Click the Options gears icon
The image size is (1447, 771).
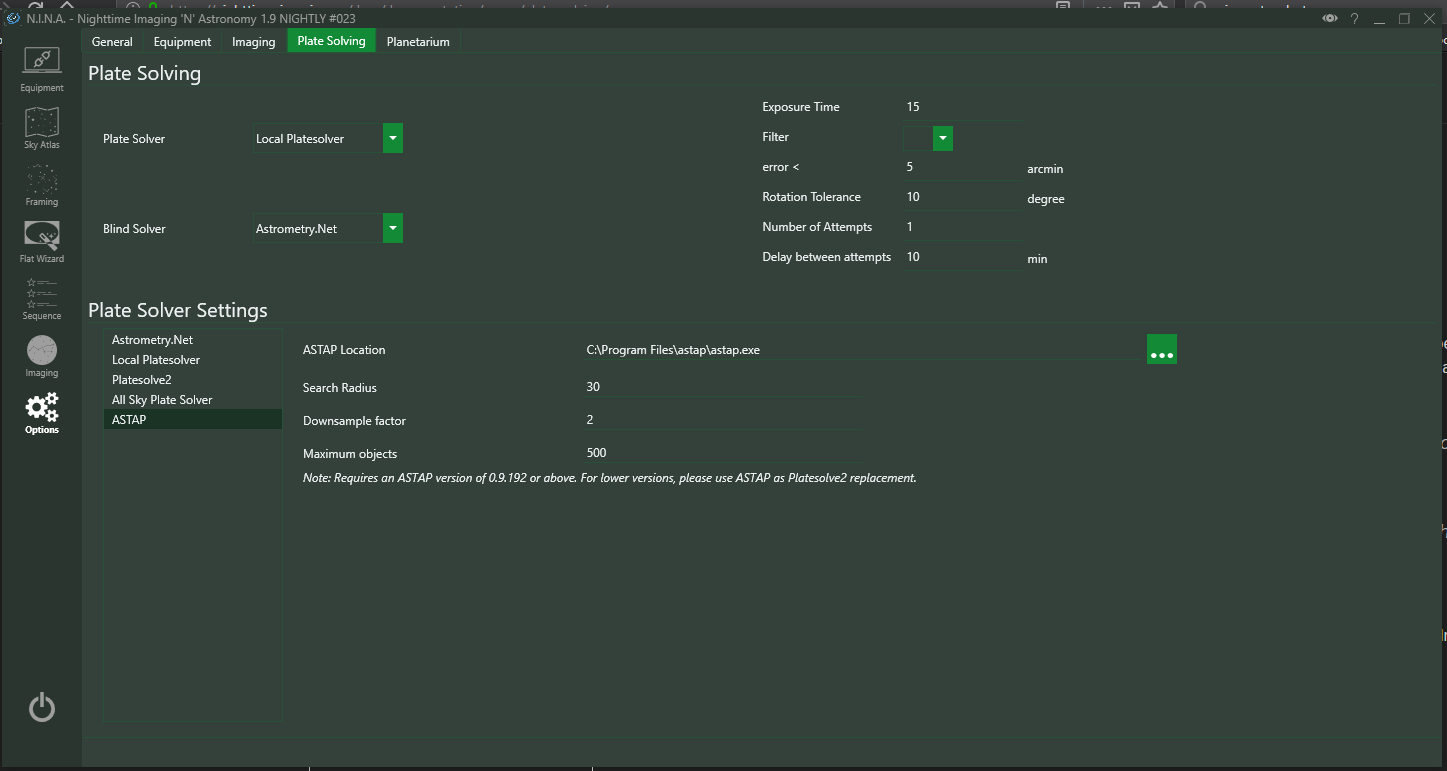pos(41,412)
